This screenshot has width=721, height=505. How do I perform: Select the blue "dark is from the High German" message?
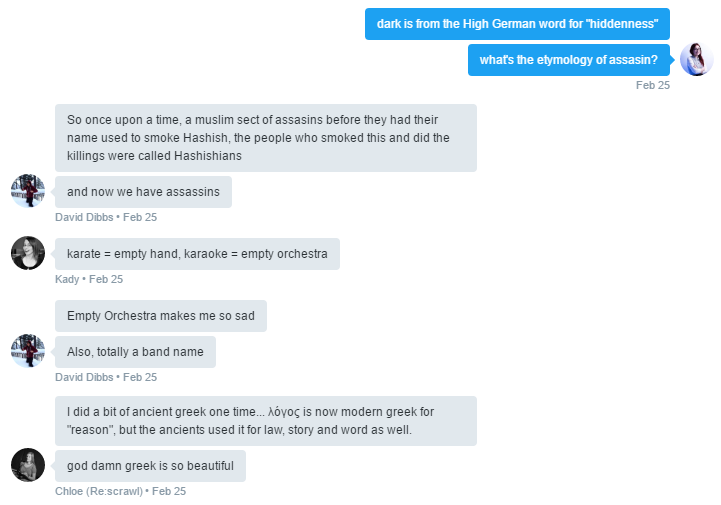tap(517, 24)
